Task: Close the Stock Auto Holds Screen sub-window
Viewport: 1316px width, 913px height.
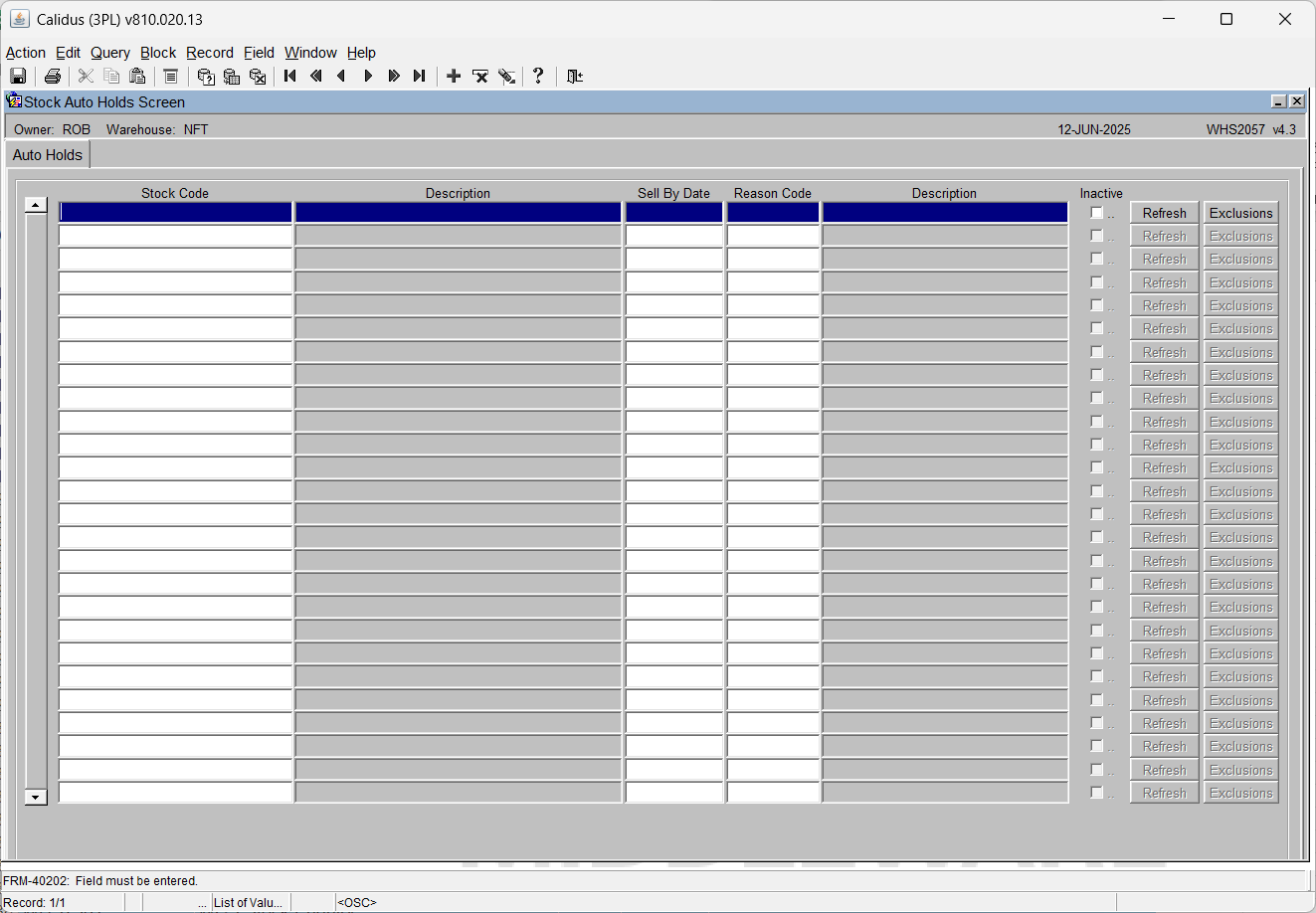Action: coord(1296,101)
